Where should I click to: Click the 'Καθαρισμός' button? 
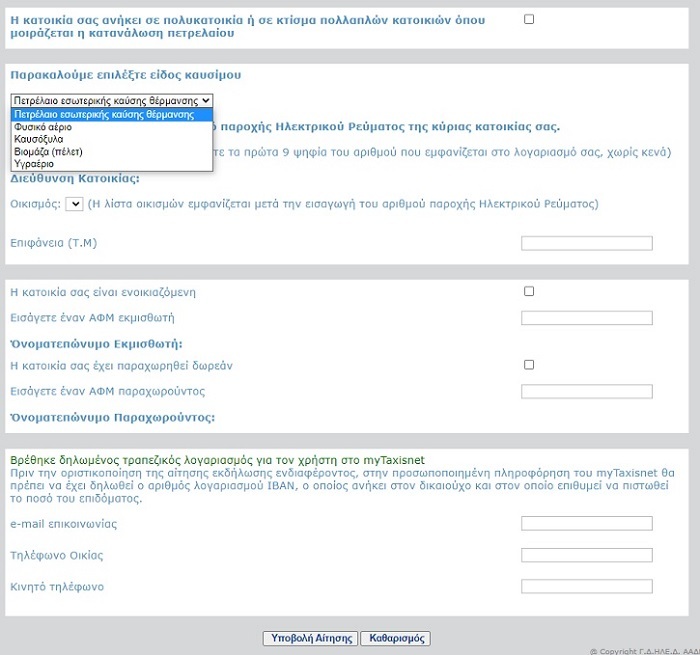coord(397,638)
